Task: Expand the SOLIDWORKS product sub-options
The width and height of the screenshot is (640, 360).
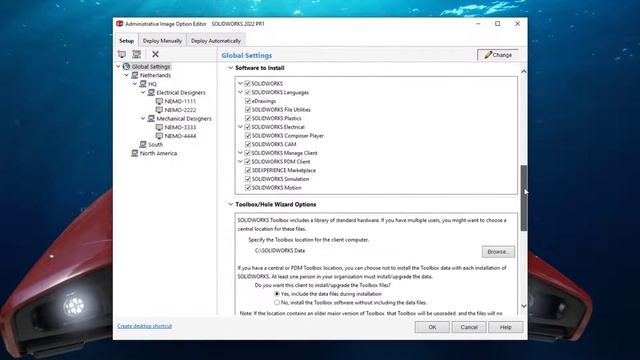Action: [x=240, y=83]
